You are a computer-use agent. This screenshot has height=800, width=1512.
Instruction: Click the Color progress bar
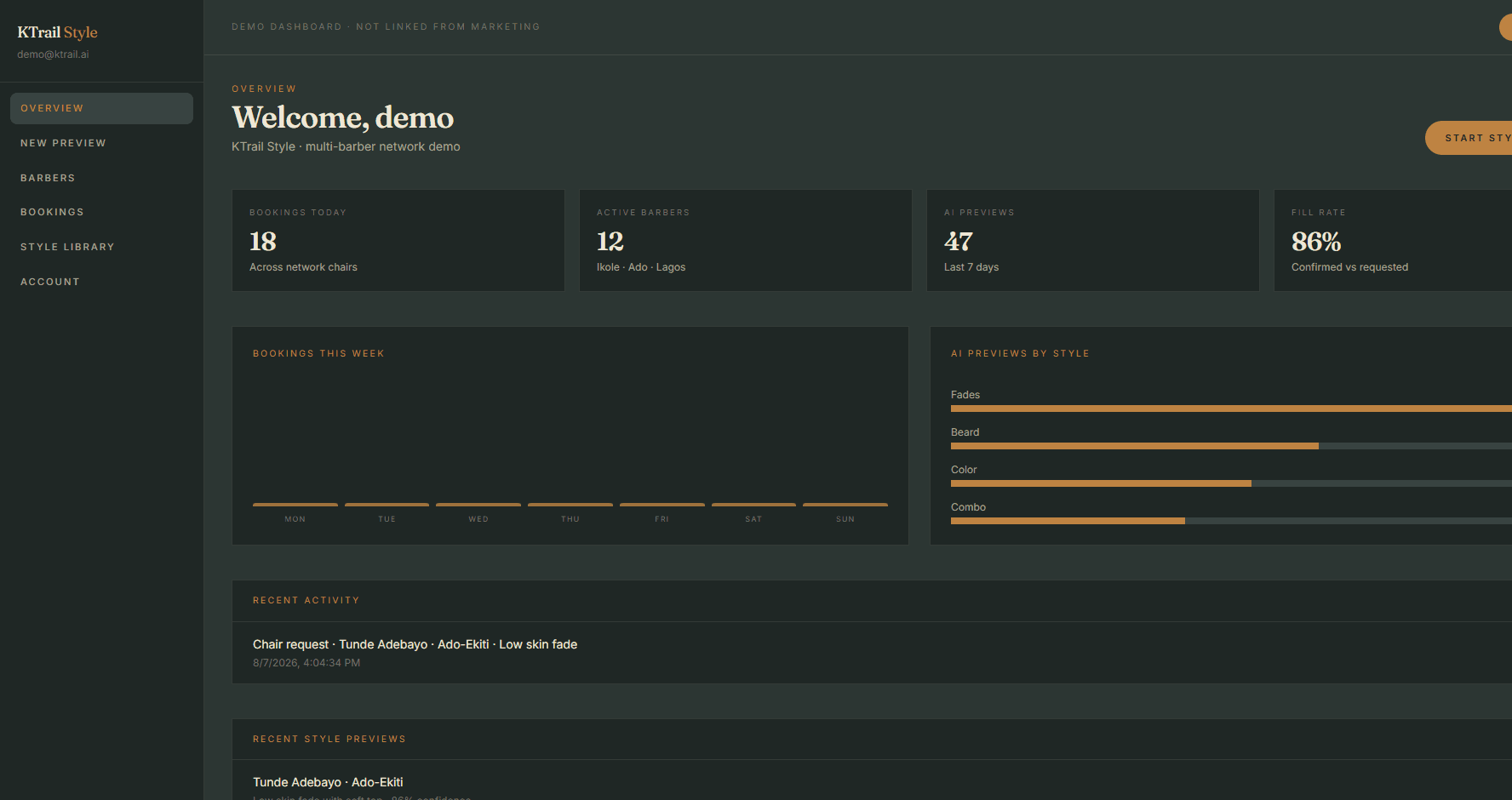[x=1231, y=483]
